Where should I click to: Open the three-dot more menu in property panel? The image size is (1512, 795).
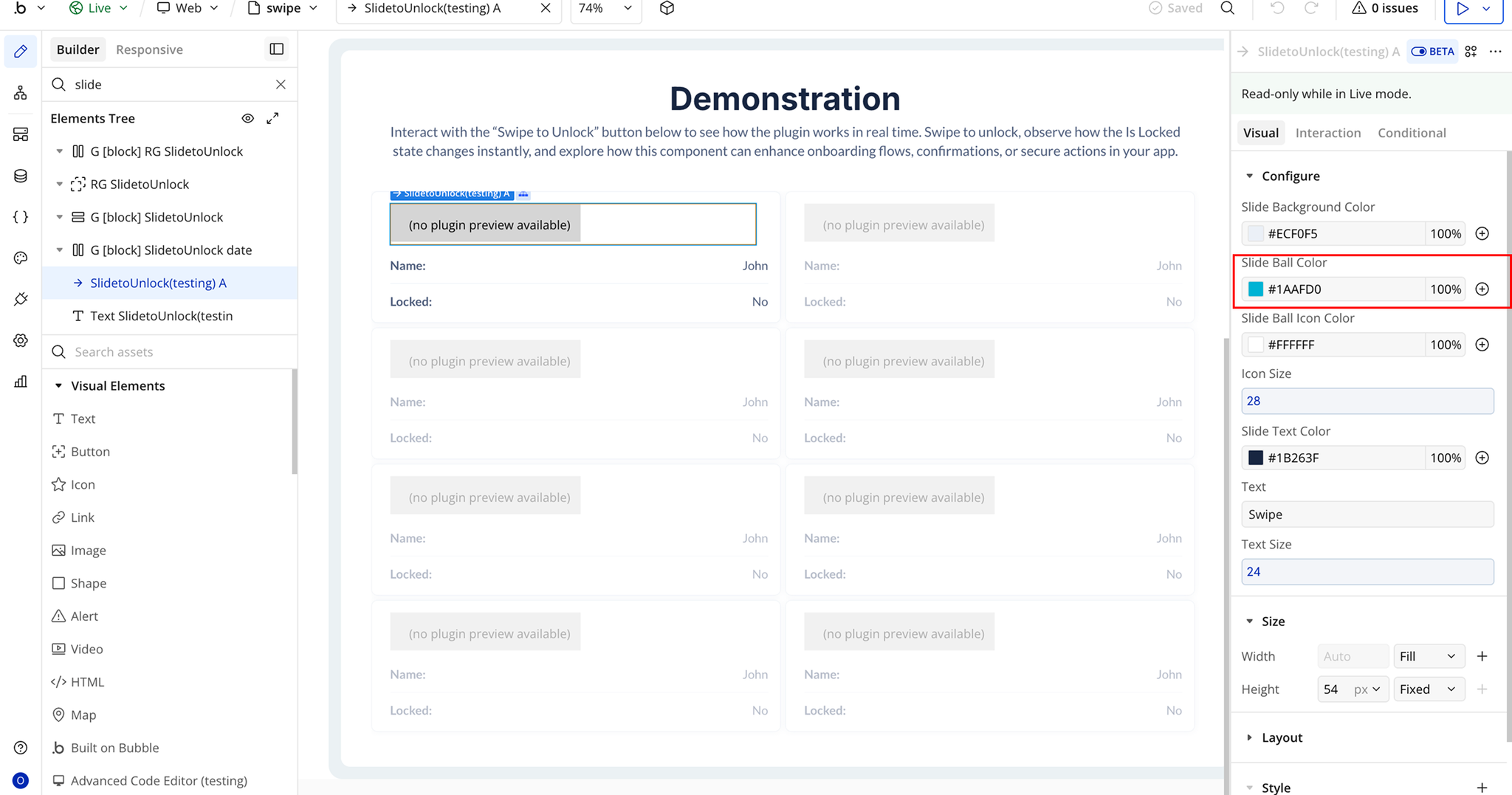(1496, 52)
